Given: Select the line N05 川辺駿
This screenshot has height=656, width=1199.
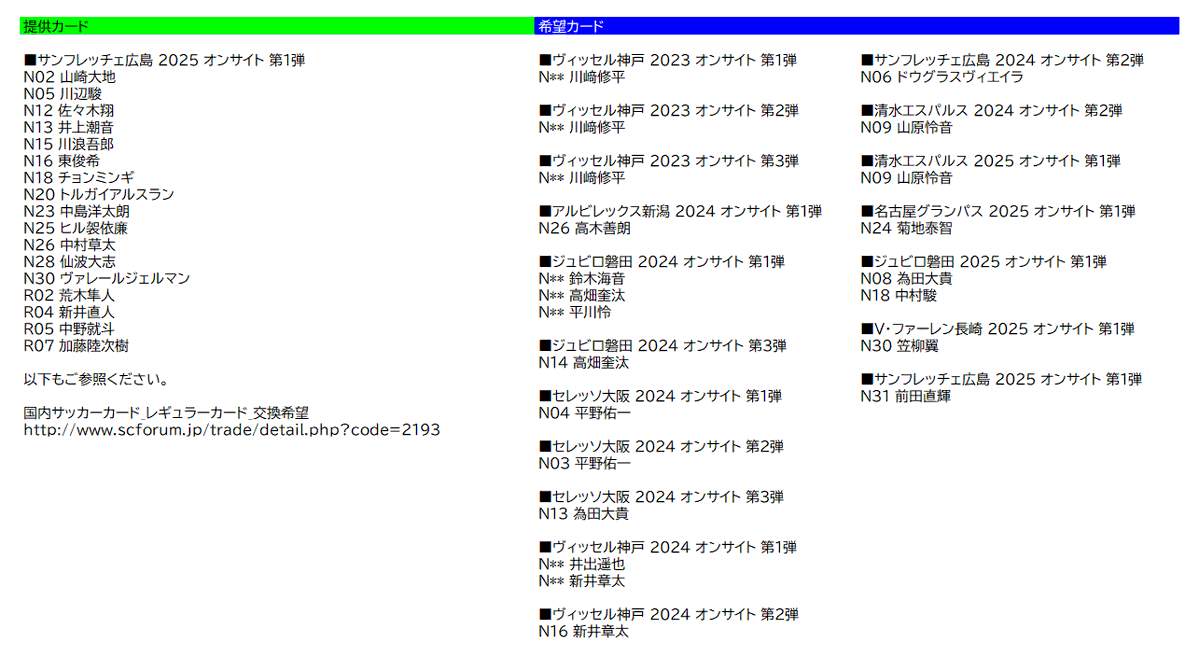Looking at the screenshot, I should tap(63, 94).
